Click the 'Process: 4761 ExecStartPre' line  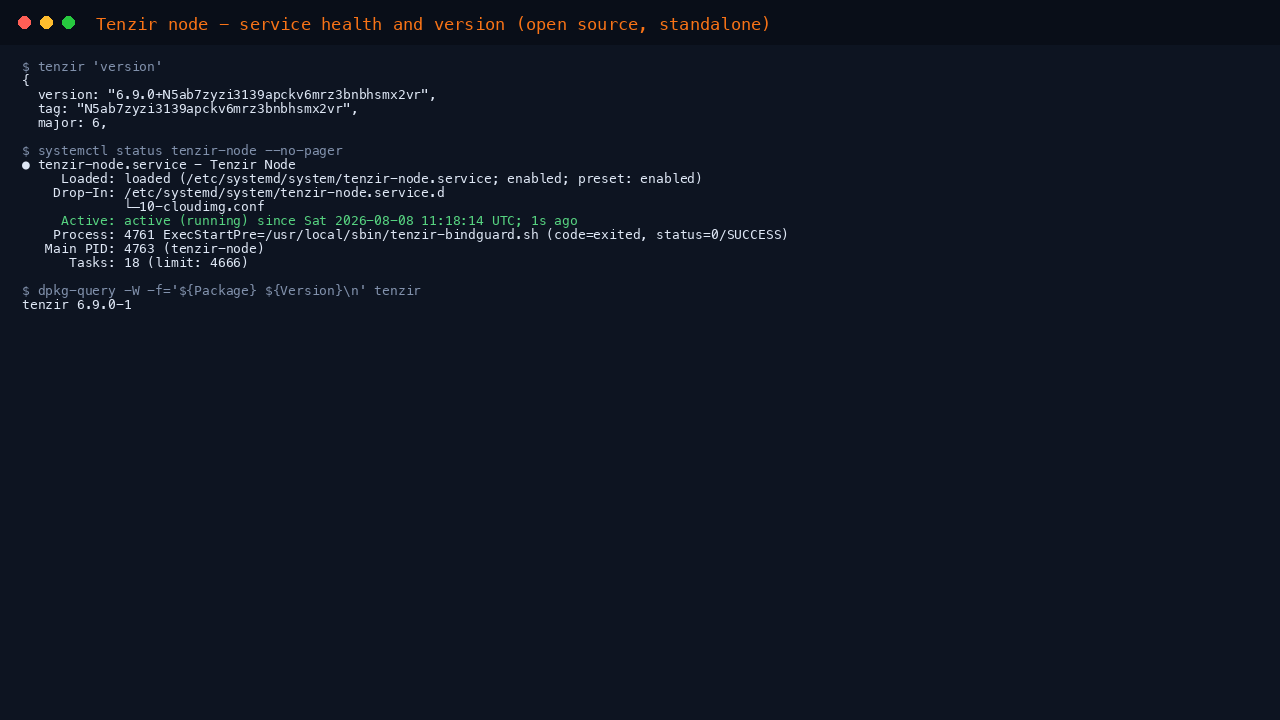[x=421, y=235]
